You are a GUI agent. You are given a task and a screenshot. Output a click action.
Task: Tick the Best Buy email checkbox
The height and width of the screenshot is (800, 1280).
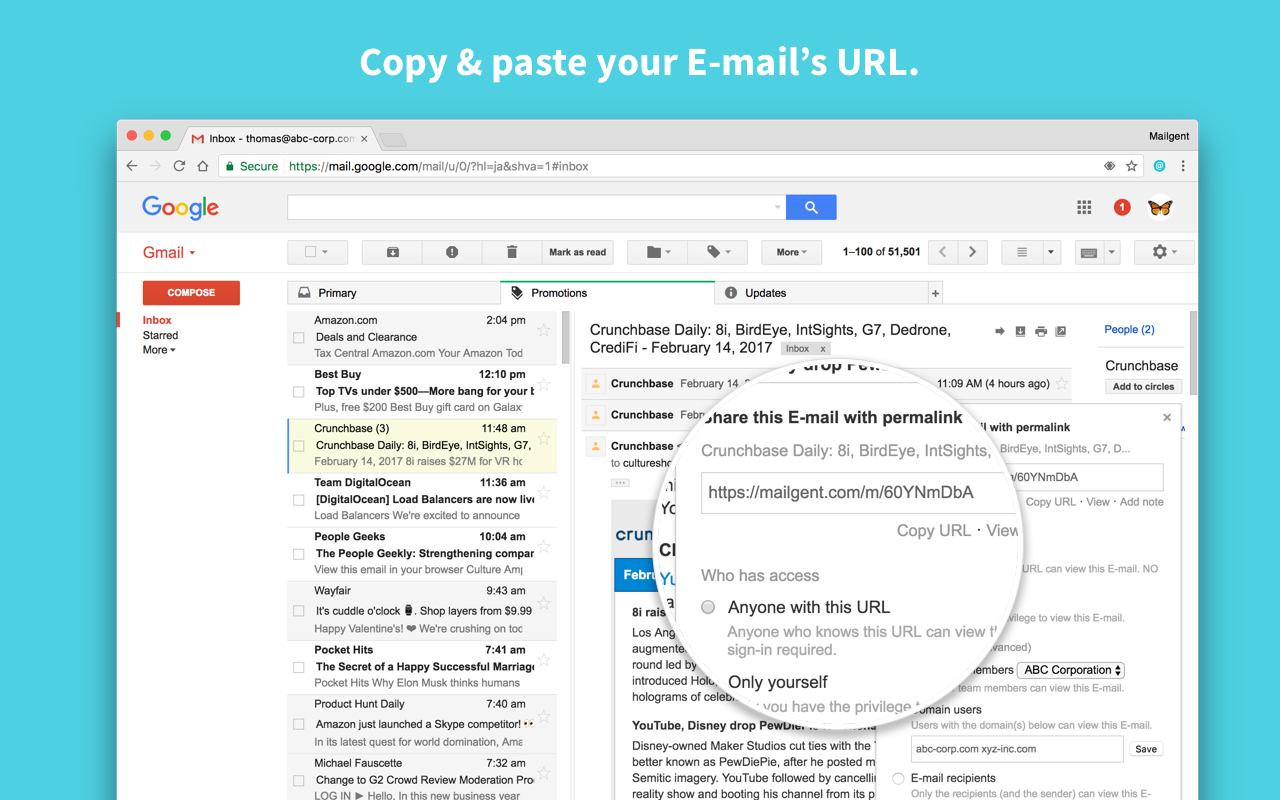298,392
